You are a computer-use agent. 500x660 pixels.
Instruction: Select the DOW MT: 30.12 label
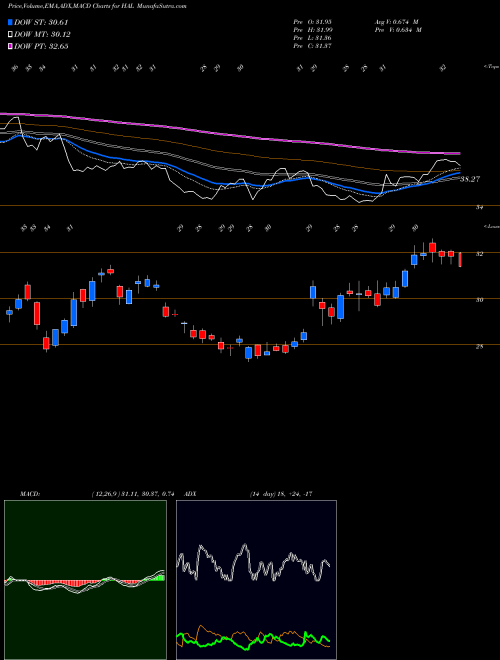pos(42,34)
